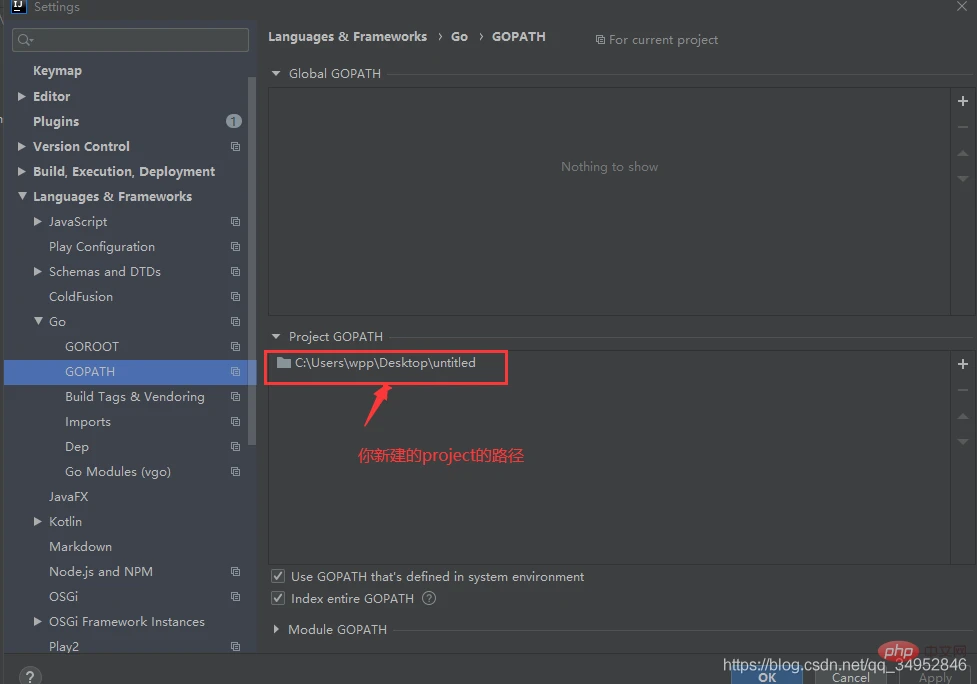Viewport: 977px width, 684px height.
Task: Click project-level icon beside Go Modules (vgo)
Action: [x=236, y=472]
